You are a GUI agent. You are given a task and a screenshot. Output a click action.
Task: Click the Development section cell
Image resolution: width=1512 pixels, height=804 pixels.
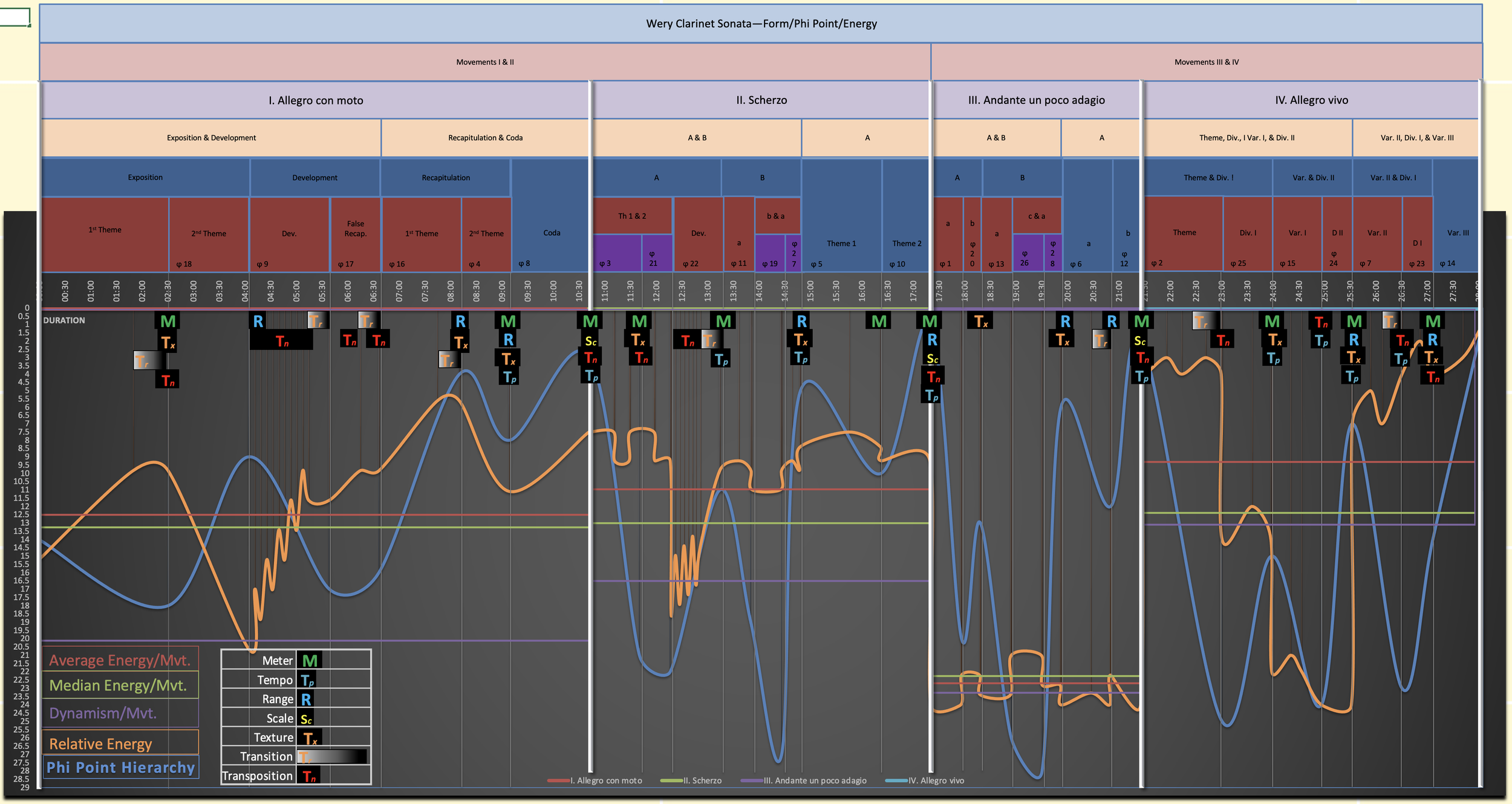[314, 178]
